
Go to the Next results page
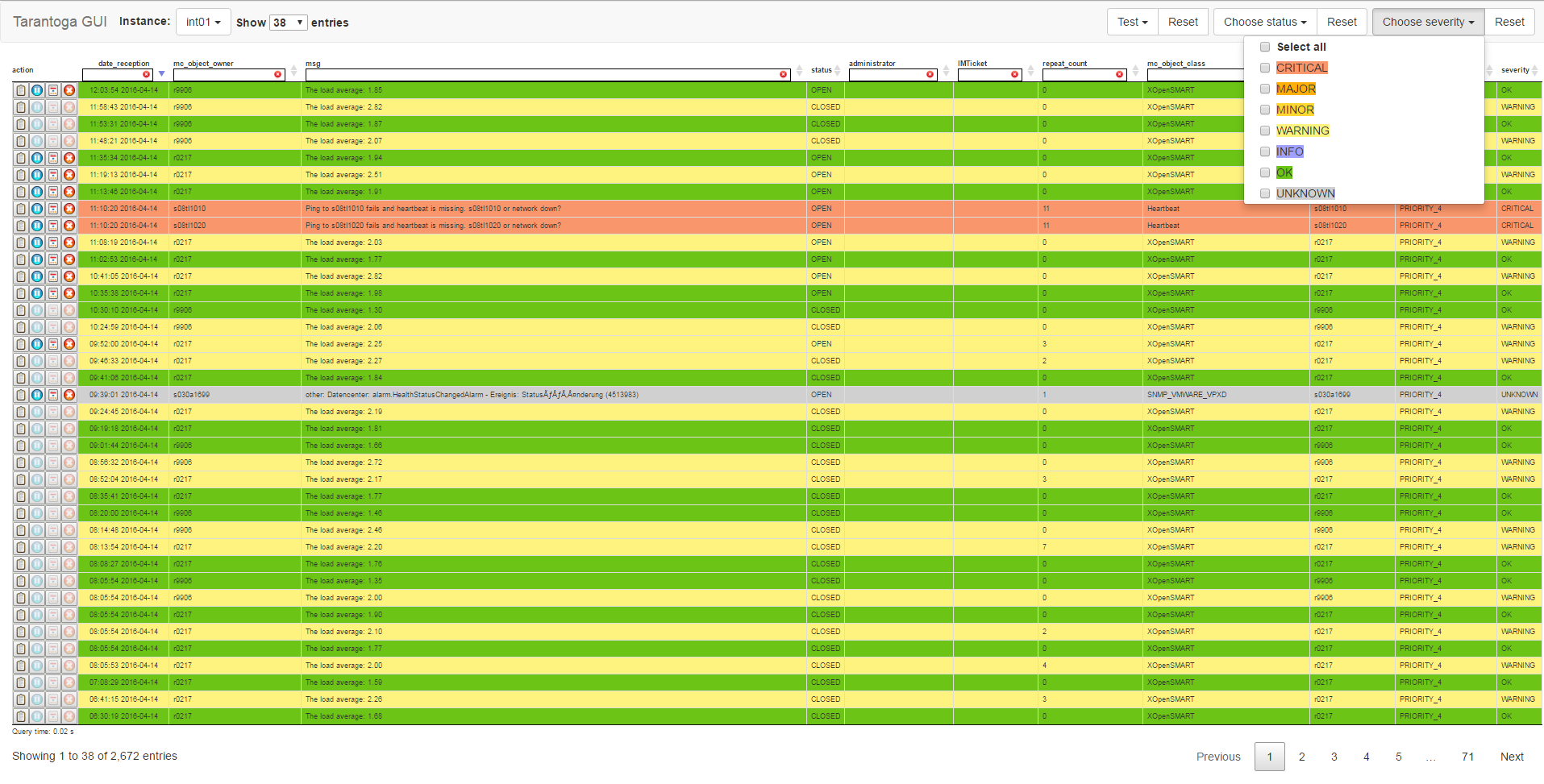point(1512,757)
